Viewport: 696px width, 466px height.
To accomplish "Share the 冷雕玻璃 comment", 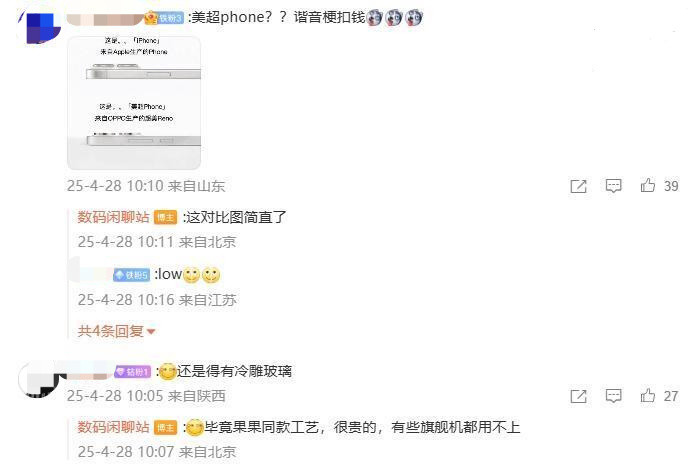I will tap(578, 396).
